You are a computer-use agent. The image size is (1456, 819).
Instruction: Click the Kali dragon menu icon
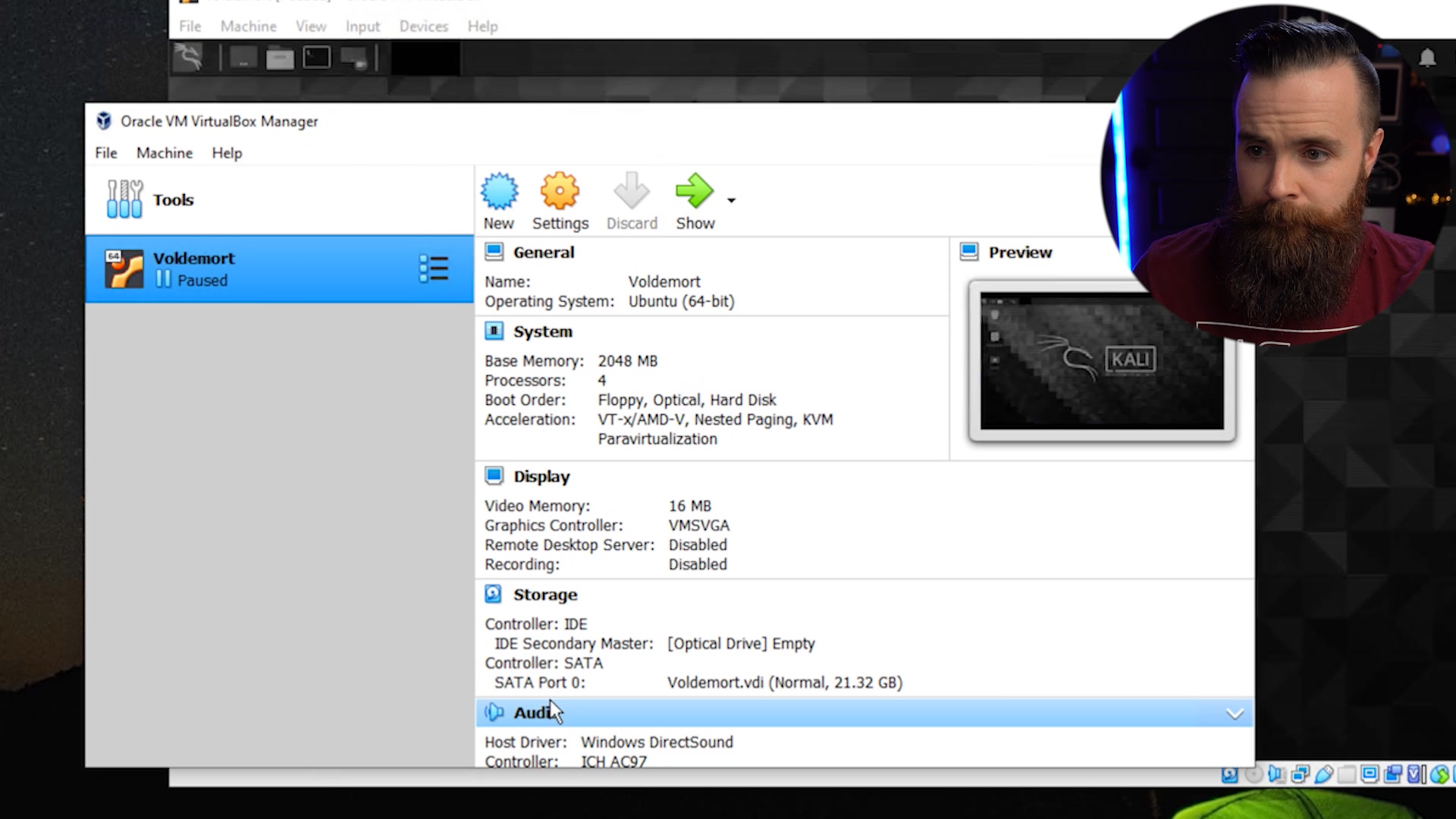tap(188, 58)
